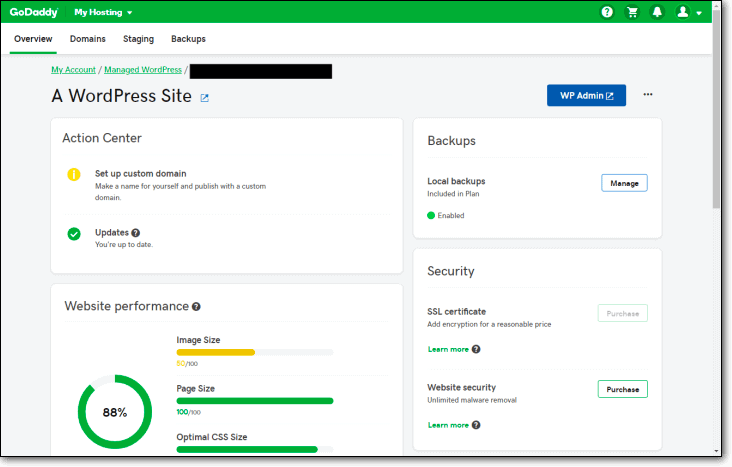Switch to the Domains tab
The width and height of the screenshot is (732, 467).
tap(87, 39)
